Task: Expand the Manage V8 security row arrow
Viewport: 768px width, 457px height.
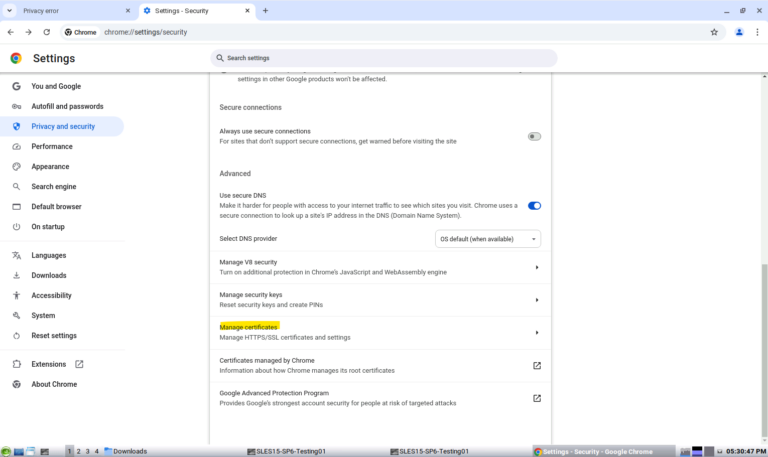Action: click(537, 267)
